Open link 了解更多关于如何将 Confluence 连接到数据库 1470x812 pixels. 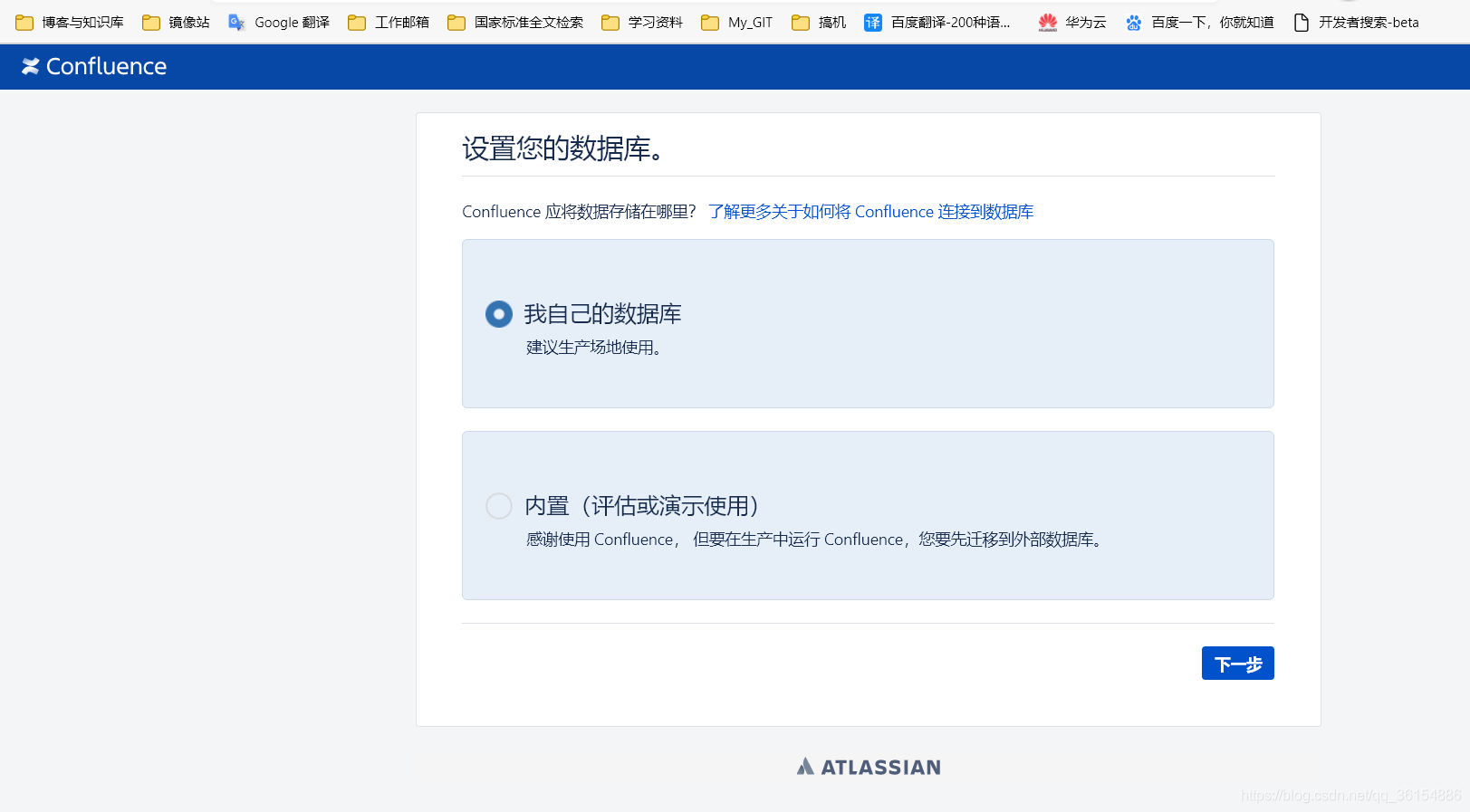coord(870,212)
